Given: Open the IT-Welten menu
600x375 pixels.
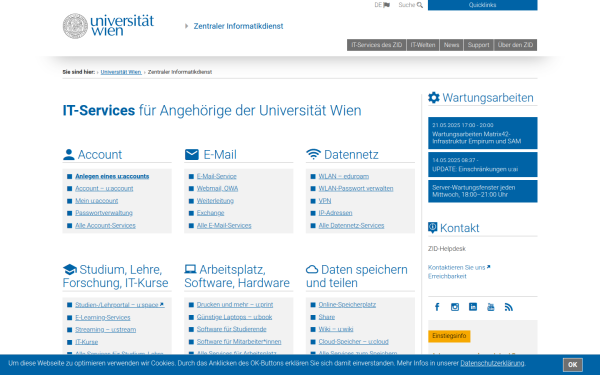Looking at the screenshot, I should 423,45.
